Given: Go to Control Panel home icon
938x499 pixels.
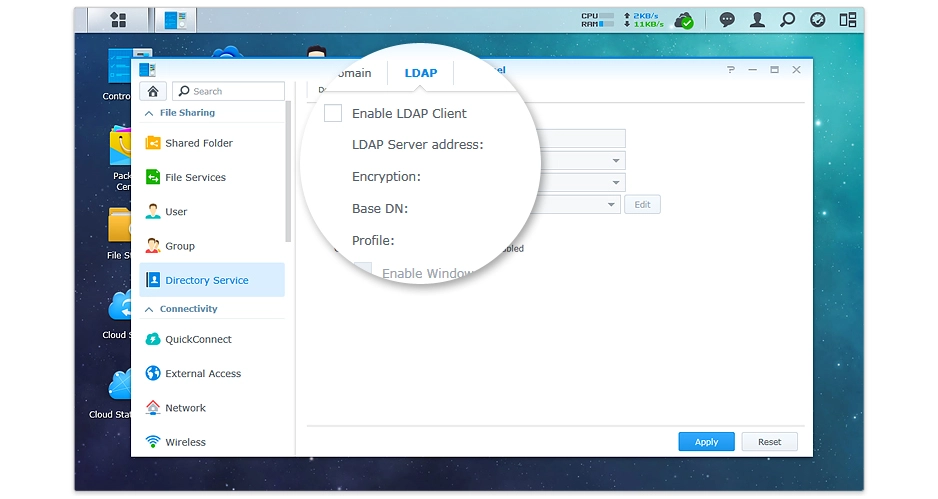Looking at the screenshot, I should coord(153,91).
